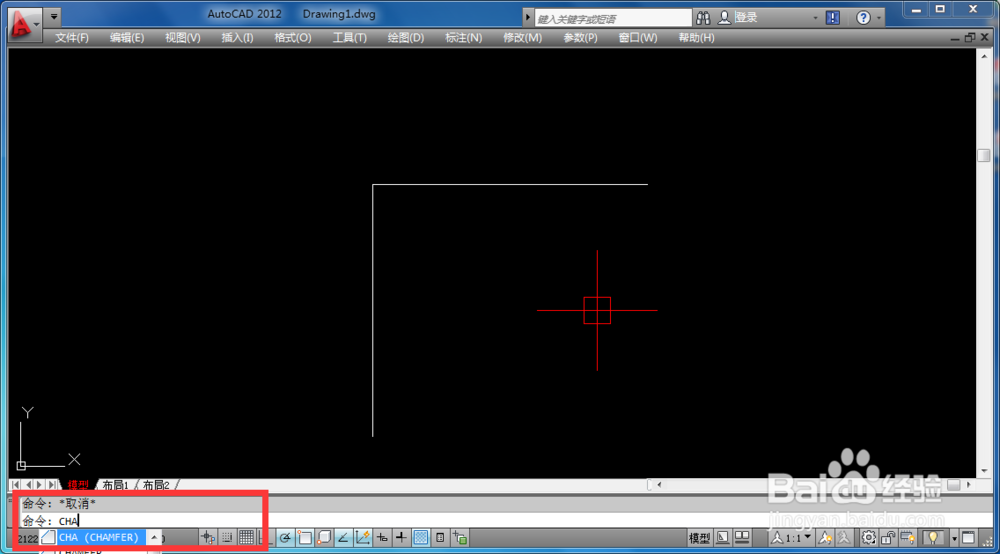Viewport: 1000px width, 554px height.
Task: Switch to the 模型 layout tab
Action: (78, 485)
